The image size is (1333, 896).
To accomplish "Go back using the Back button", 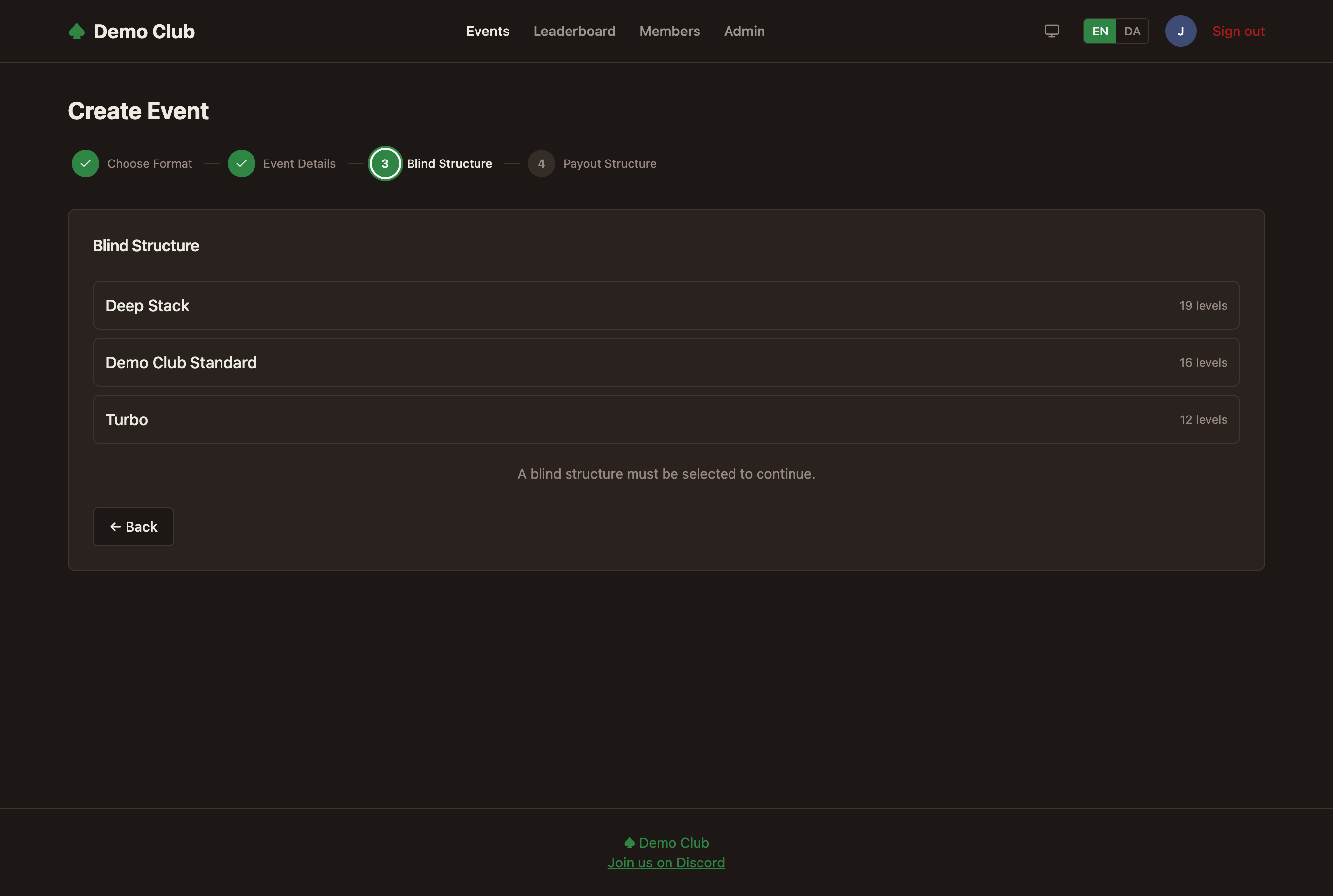I will pyautogui.click(x=133, y=526).
